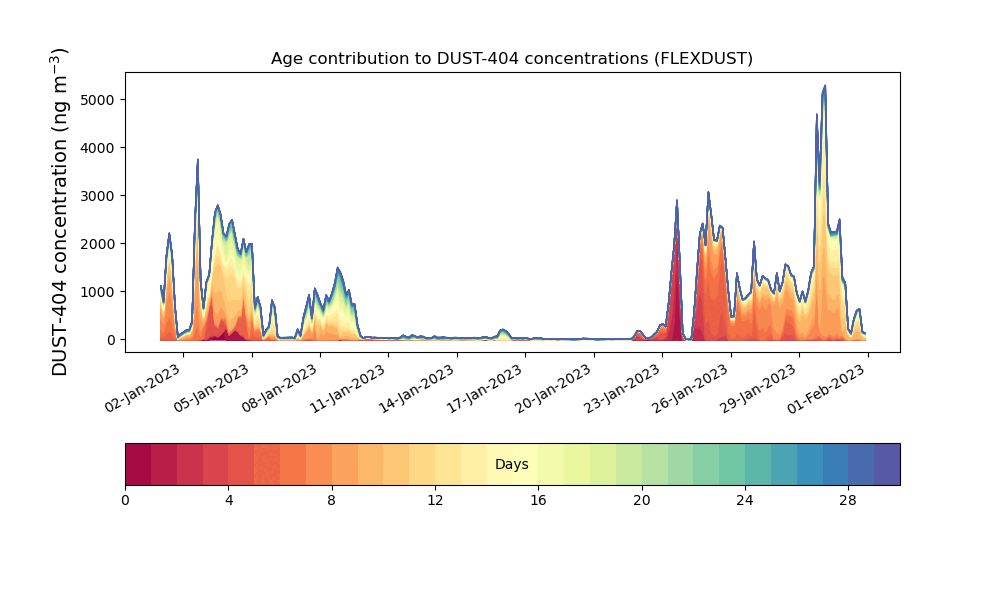Click the "0" tick label on the concentration y-axis
This screenshot has width=1000, height=600.
112,340
